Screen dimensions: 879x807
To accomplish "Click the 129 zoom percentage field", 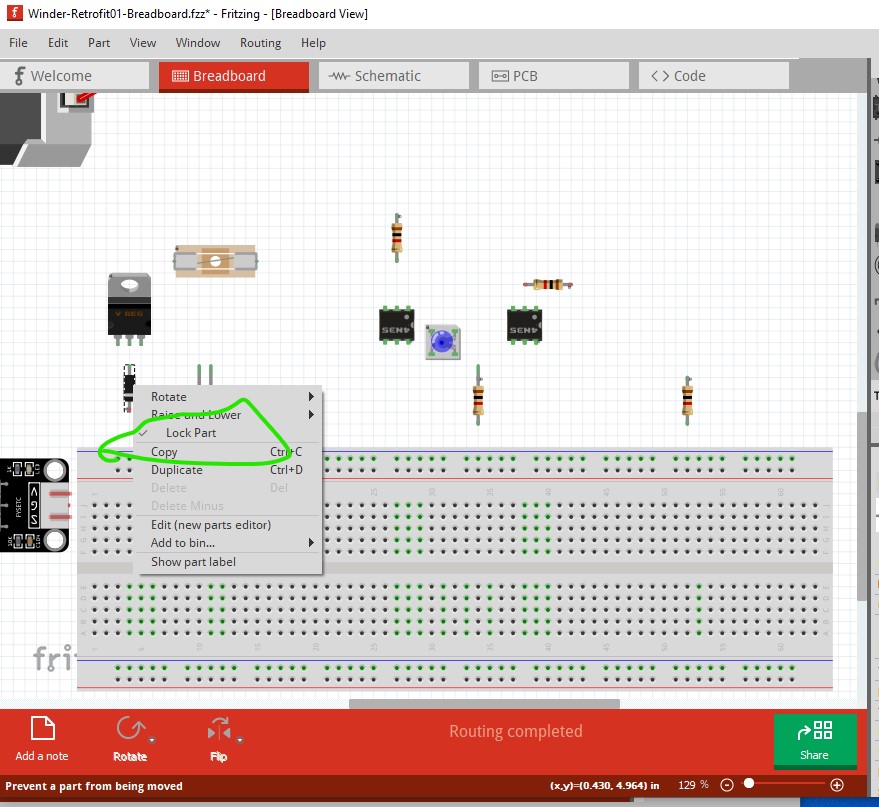I will tap(693, 785).
